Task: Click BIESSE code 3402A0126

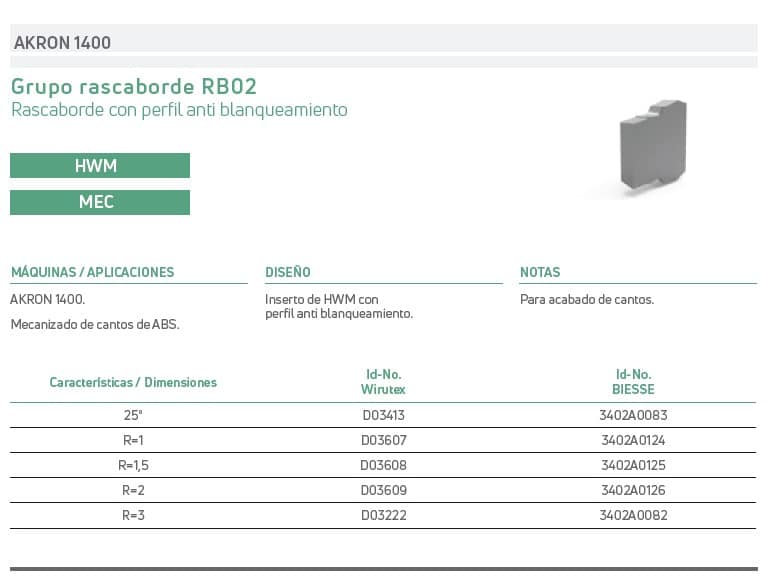Action: pos(633,490)
